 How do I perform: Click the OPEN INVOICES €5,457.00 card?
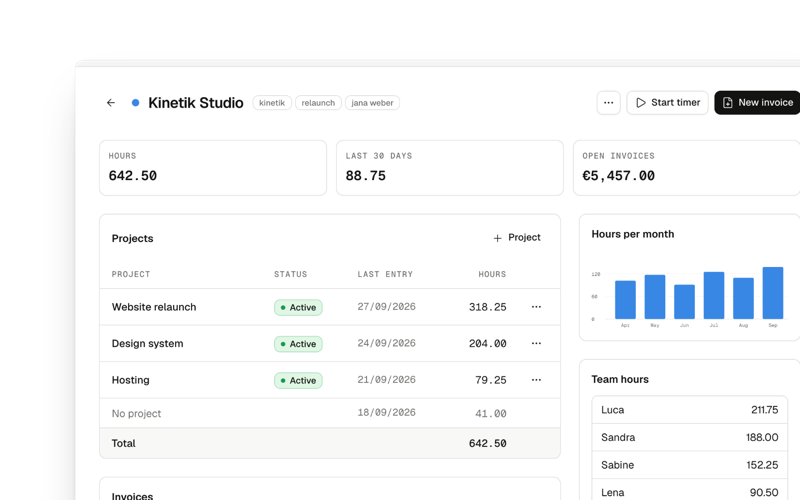(687, 168)
